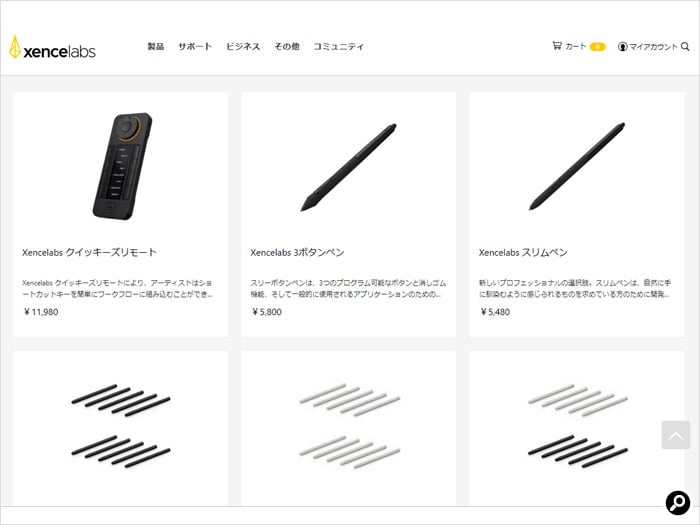This screenshot has width=700, height=525.
Task: Open the マイアカウント user icon
Action: 622,46
